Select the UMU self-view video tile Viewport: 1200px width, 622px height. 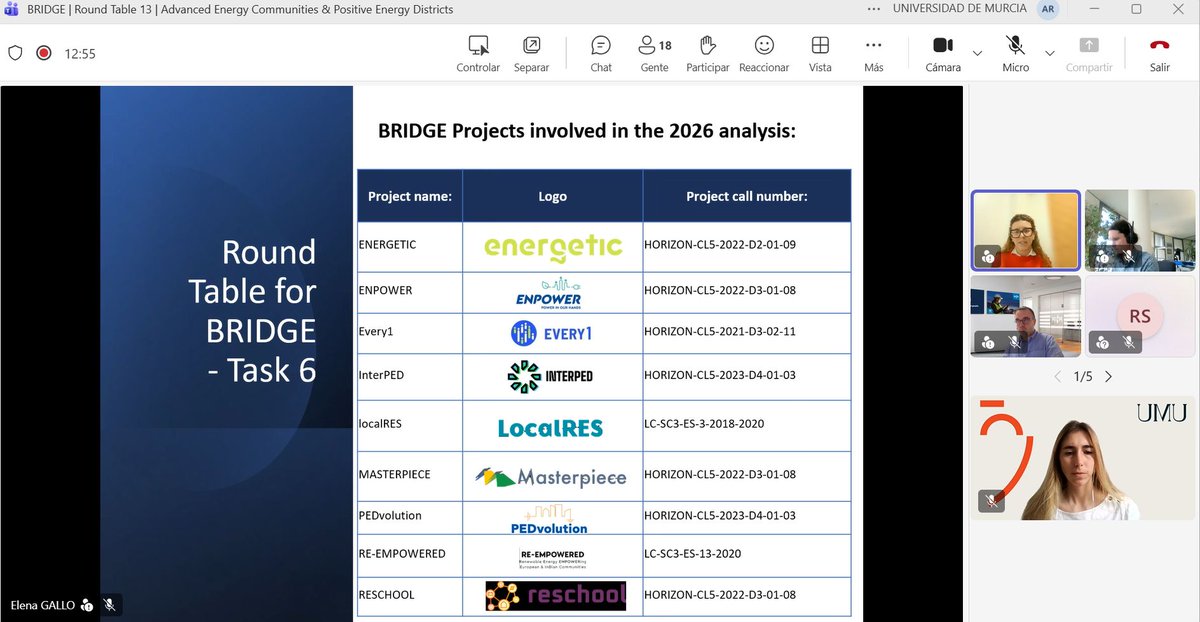coord(1083,458)
